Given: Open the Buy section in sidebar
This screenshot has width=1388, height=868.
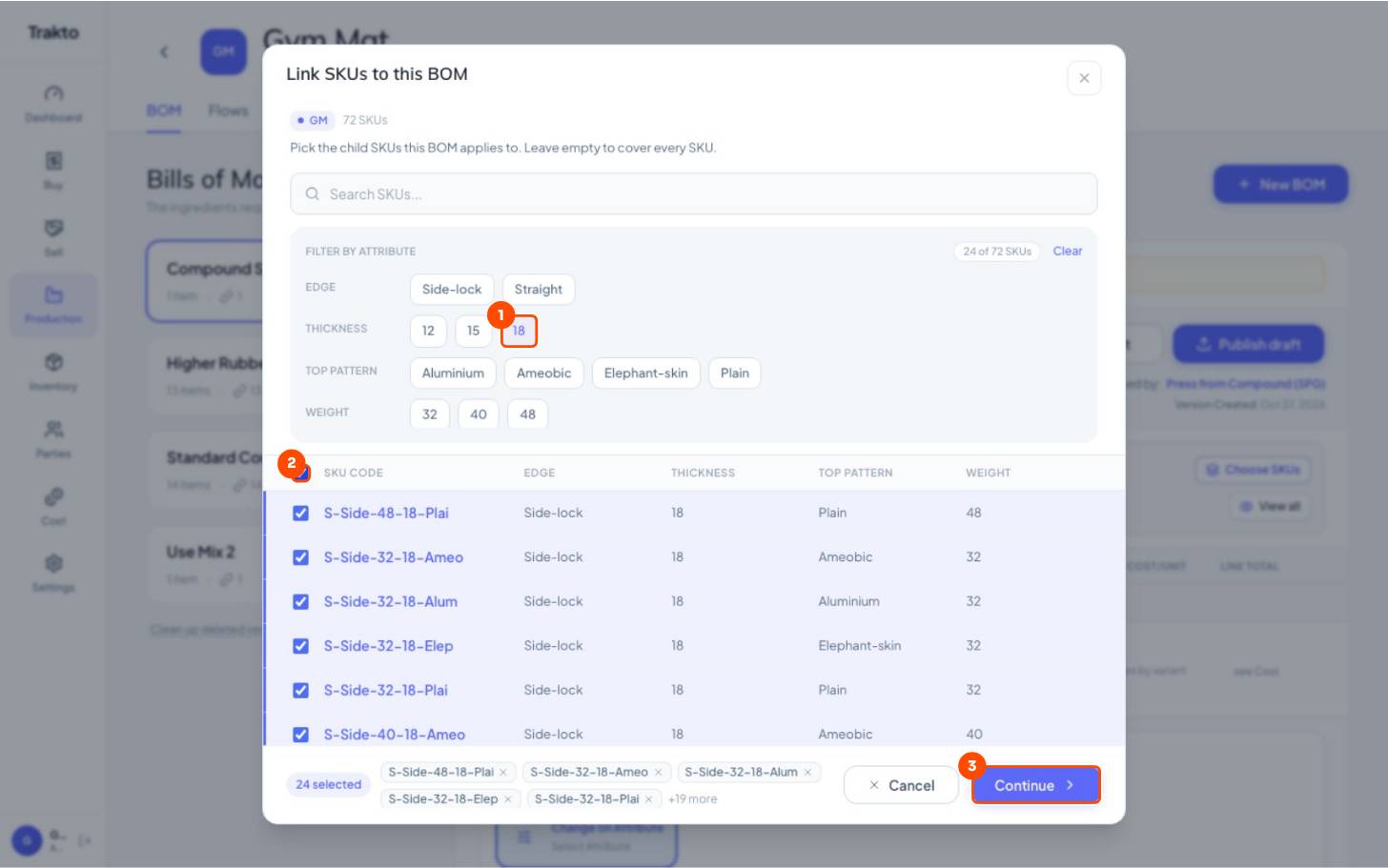Looking at the screenshot, I should [53, 171].
